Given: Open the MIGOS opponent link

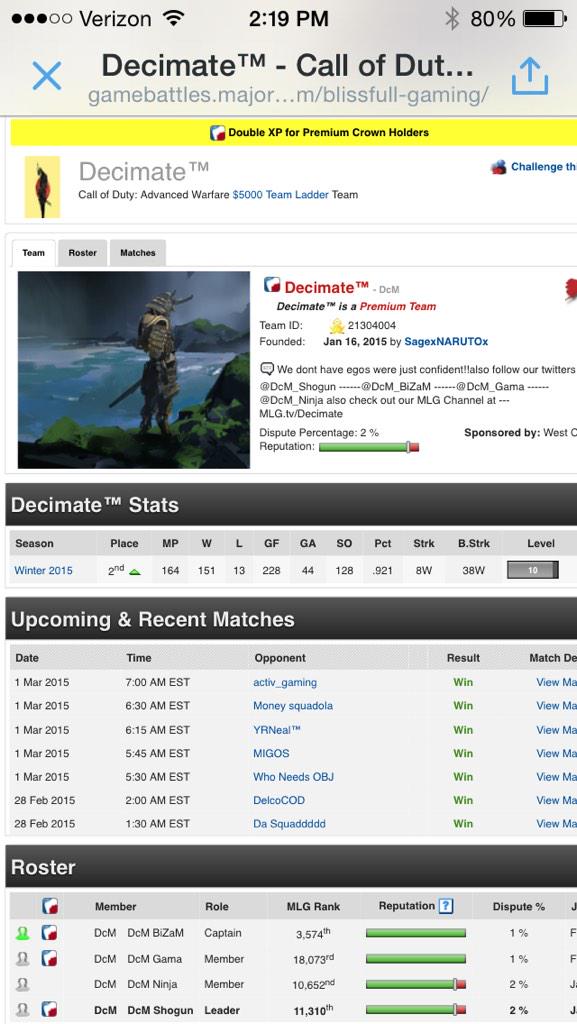Looking at the screenshot, I should tap(271, 753).
